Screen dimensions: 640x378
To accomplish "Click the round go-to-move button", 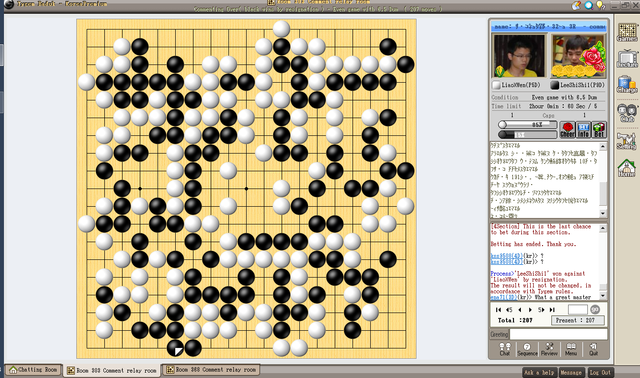I will tap(595, 309).
